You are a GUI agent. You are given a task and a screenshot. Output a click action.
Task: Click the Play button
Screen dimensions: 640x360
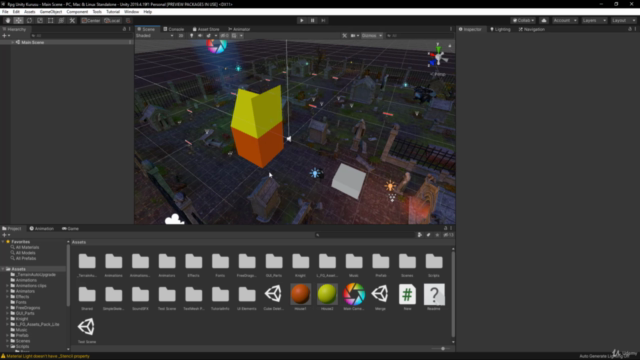pos(302,20)
